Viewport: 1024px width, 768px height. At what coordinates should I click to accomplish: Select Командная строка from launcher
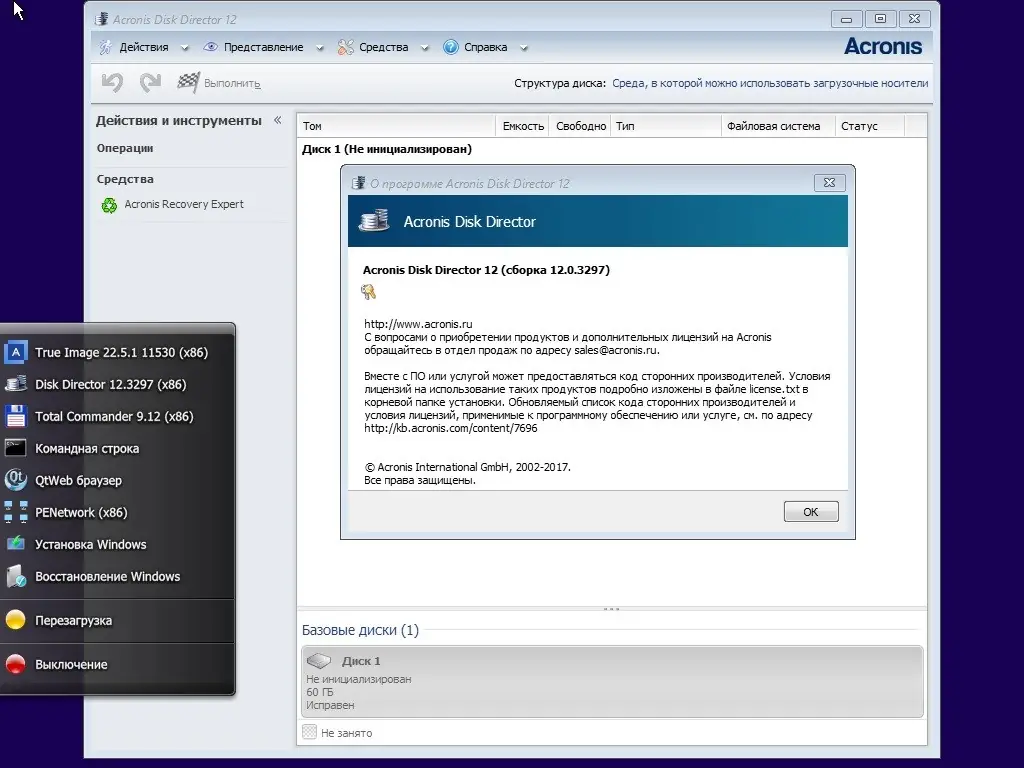[x=118, y=448]
